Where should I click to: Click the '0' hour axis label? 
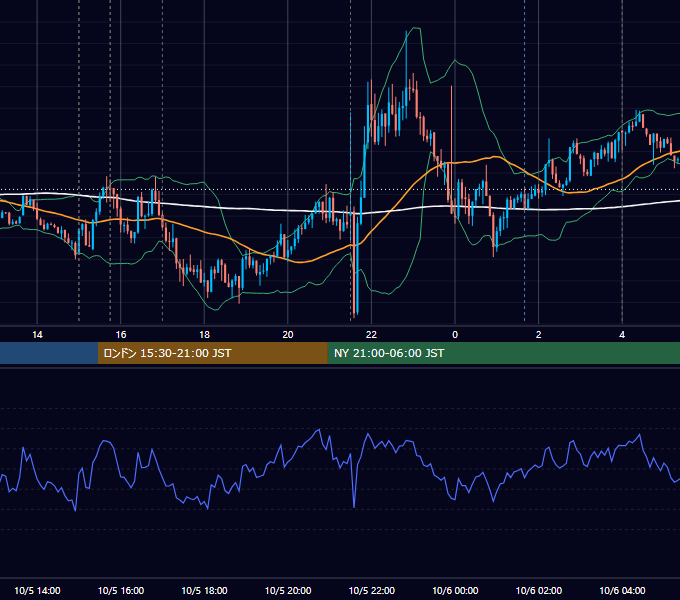(x=455, y=335)
